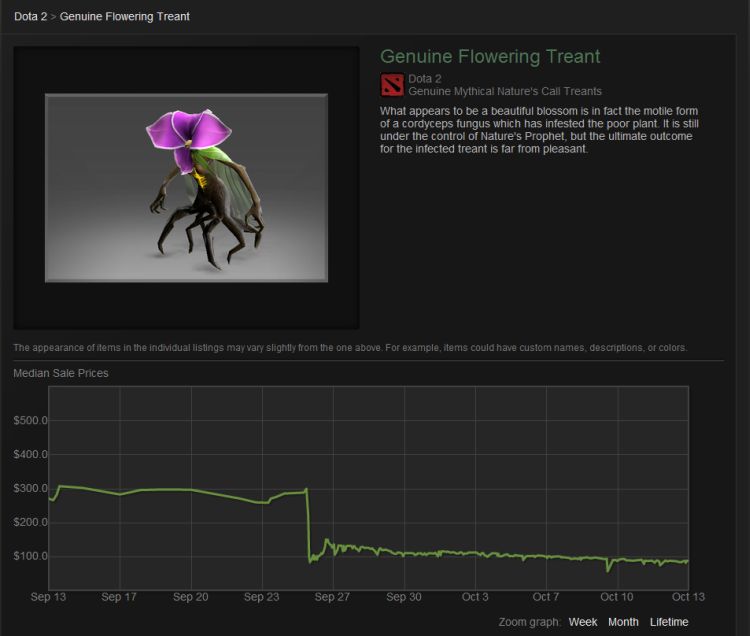Click the Sep 17 date label
Image resolution: width=750 pixels, height=636 pixels.
[x=119, y=597]
